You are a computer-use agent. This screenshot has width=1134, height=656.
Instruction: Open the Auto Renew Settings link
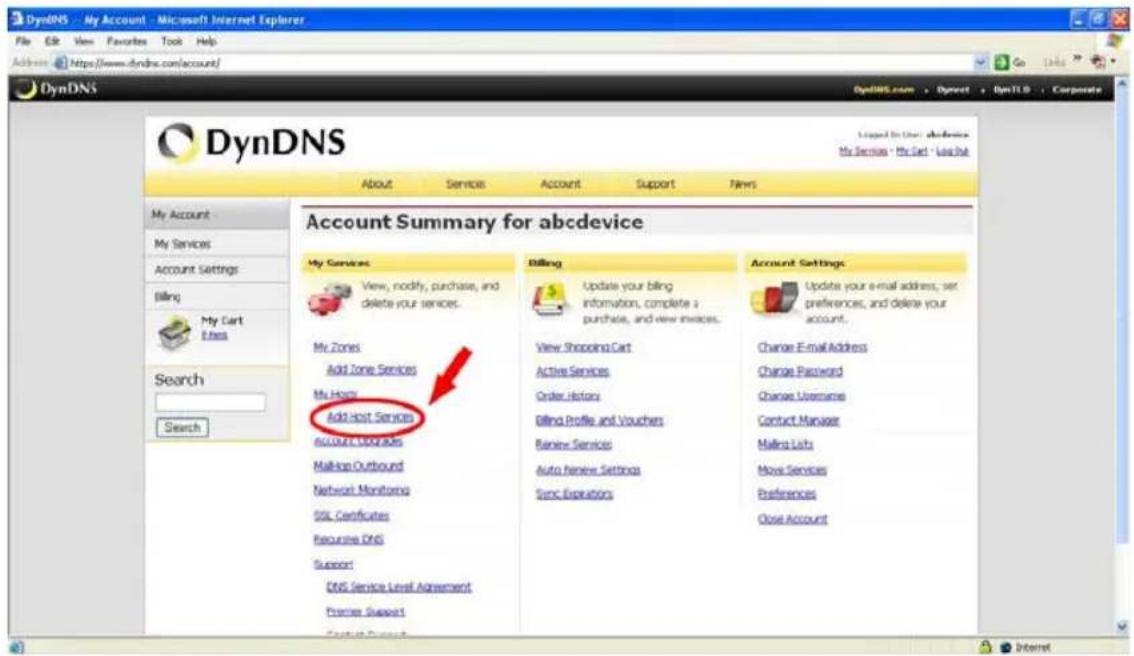click(588, 470)
